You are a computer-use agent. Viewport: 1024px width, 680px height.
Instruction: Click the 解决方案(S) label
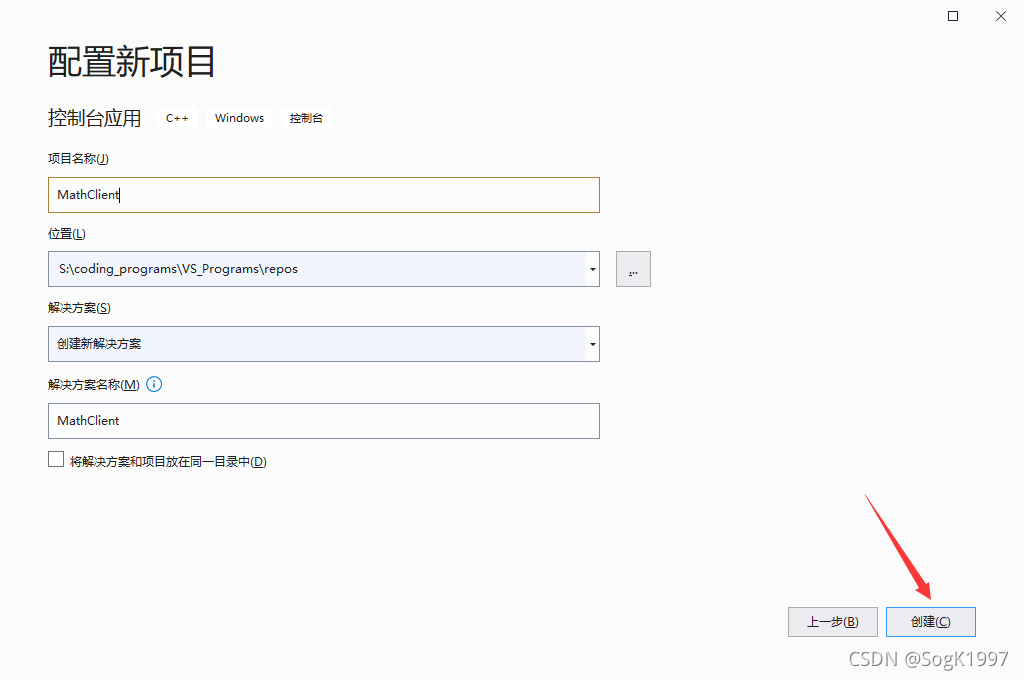(79, 308)
